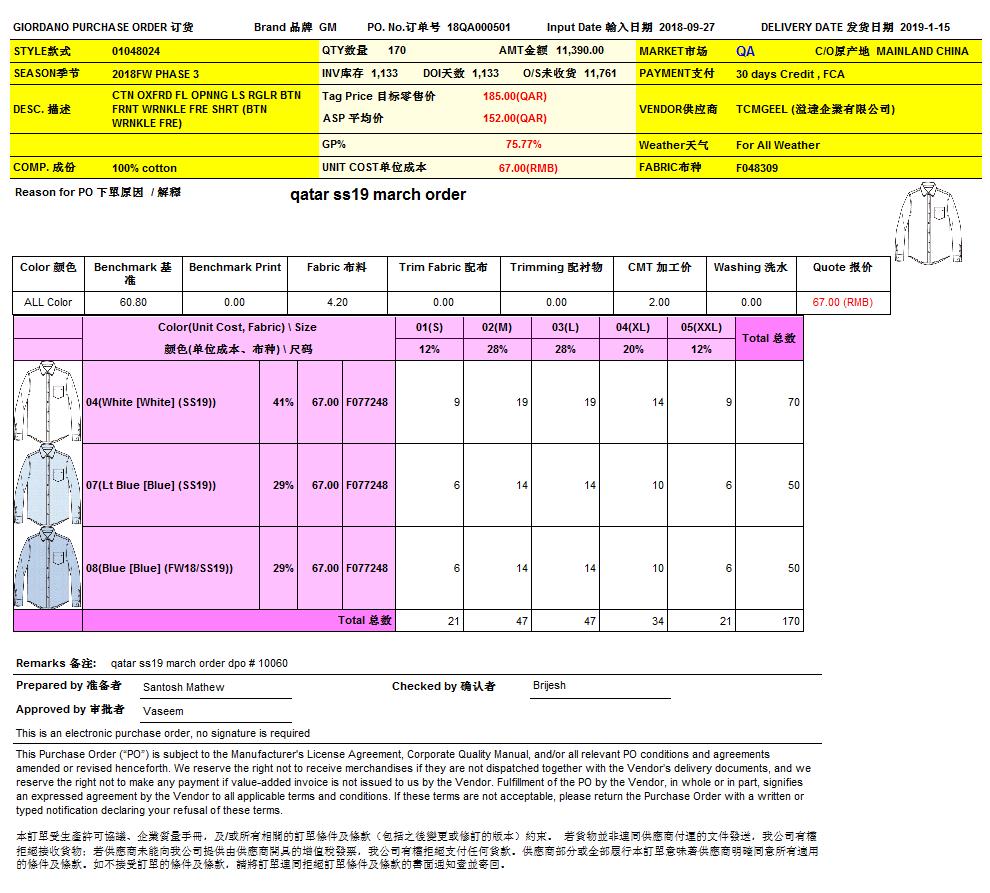The width and height of the screenshot is (990, 893).
Task: Click the 04(White [White] (SS19)) color label
Action: pos(151,402)
